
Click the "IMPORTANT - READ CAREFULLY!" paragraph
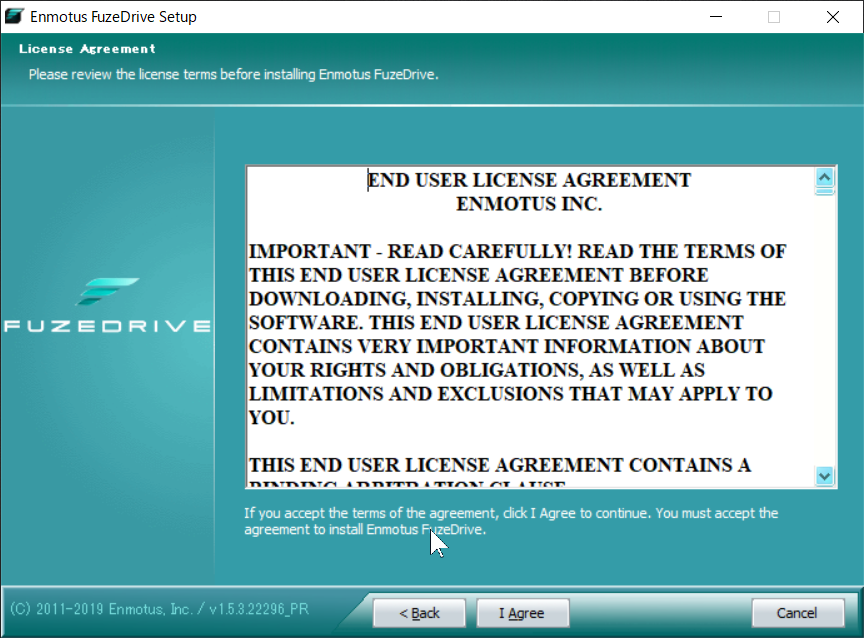point(517,334)
